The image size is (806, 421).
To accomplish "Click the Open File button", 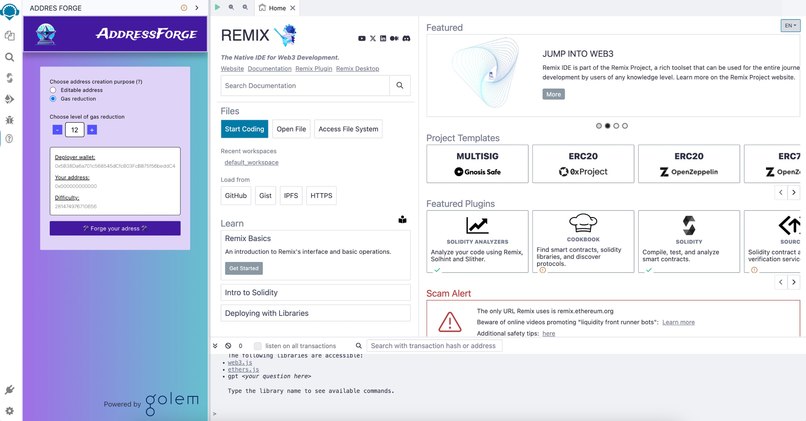I will (x=291, y=129).
